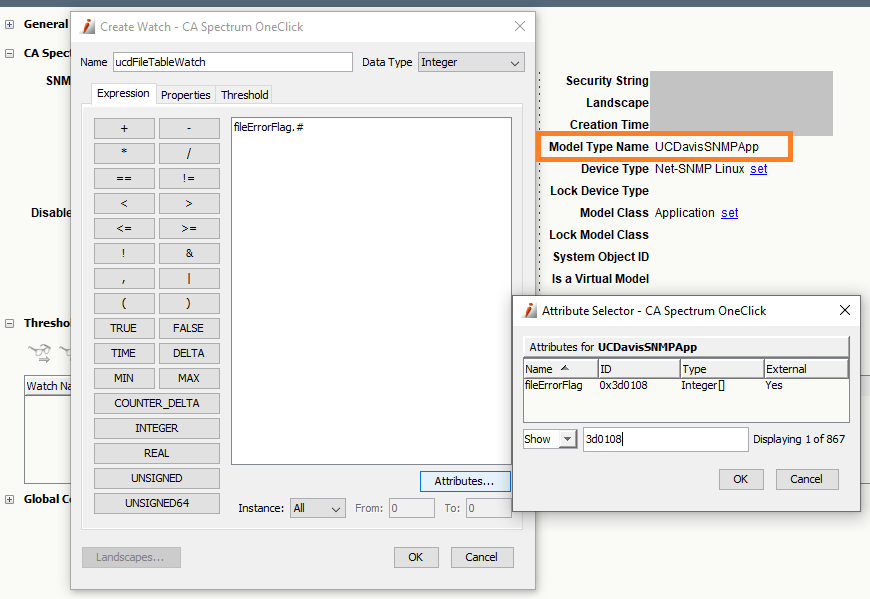The height and width of the screenshot is (599, 870).
Task: Collapse the Threshold section
Action: (10, 322)
